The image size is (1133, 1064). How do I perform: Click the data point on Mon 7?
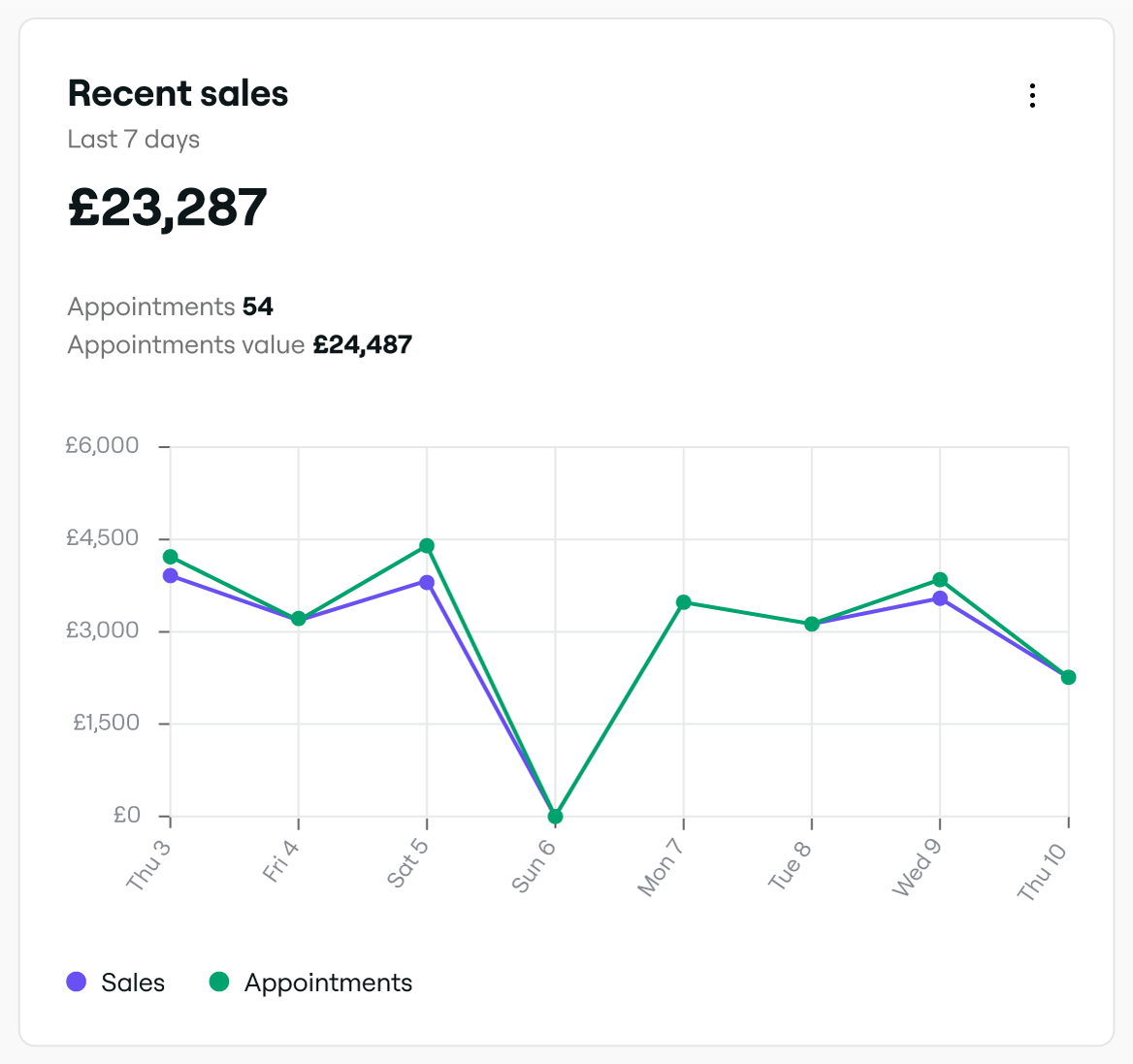684,602
